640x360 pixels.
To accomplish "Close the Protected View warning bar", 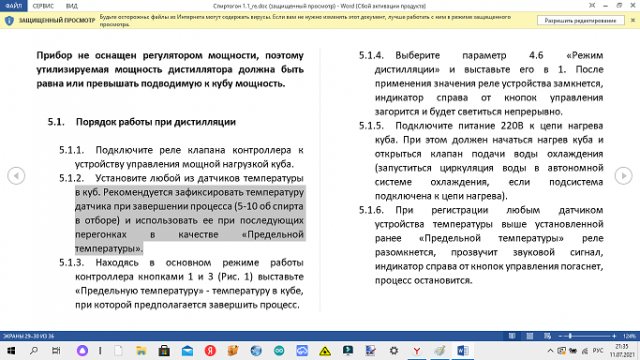I will coord(633,20).
